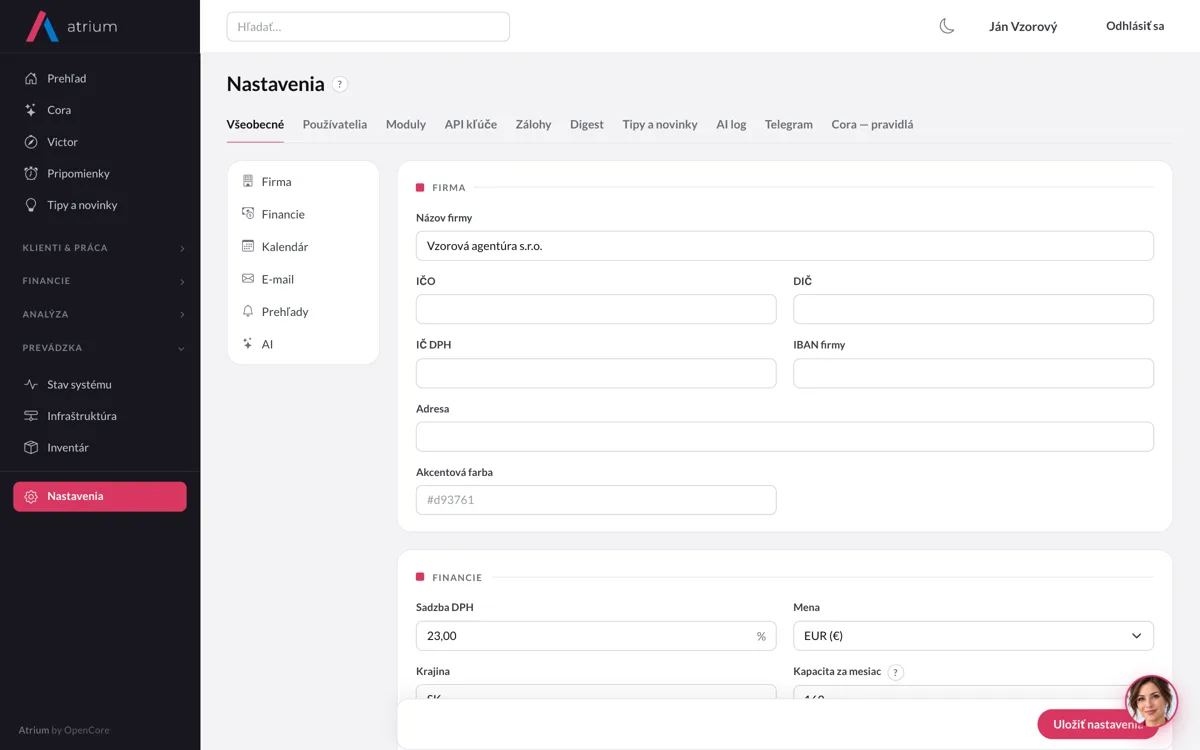Switch to the Používatelia tab
The height and width of the screenshot is (750, 1200).
(x=335, y=124)
